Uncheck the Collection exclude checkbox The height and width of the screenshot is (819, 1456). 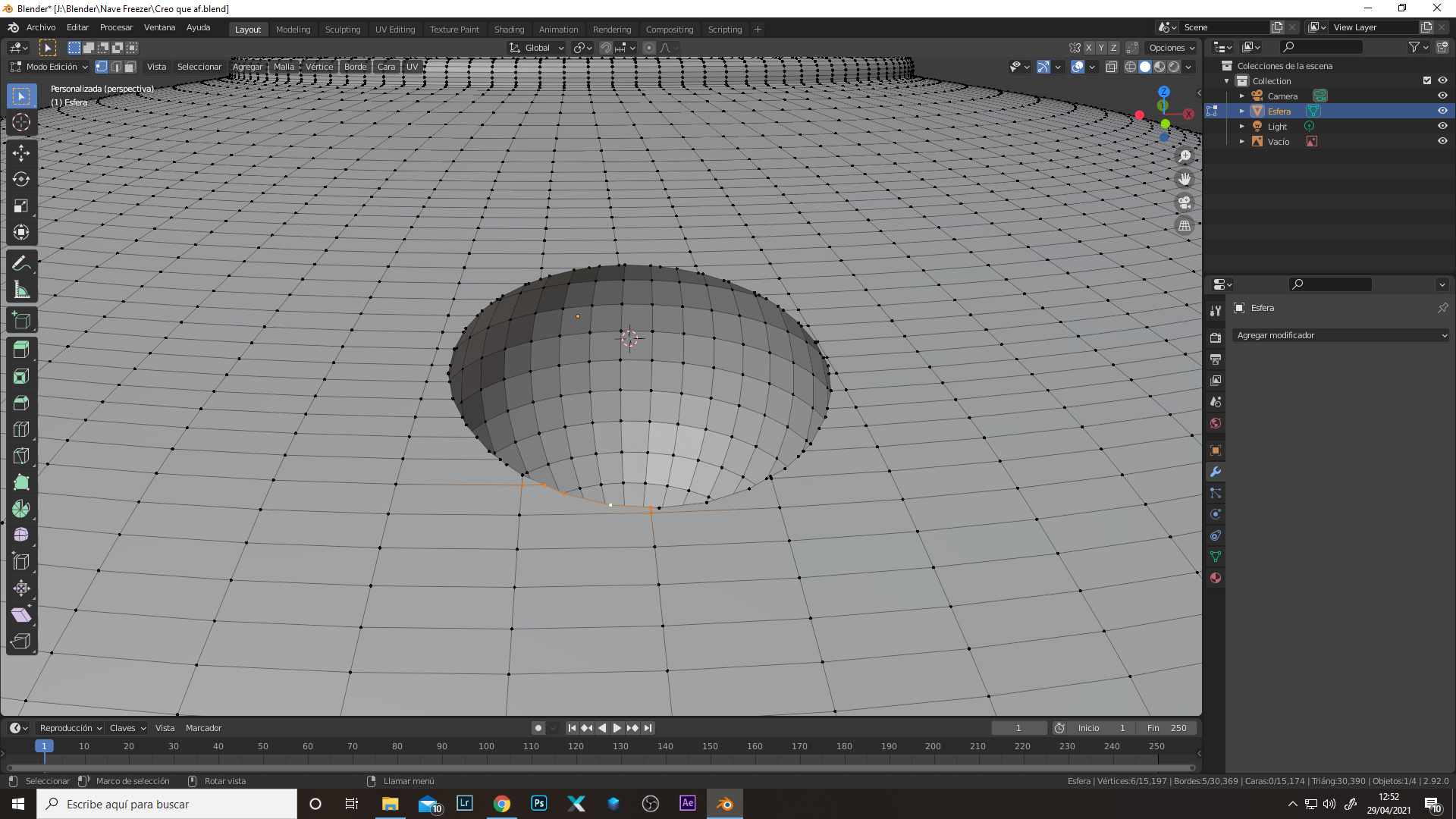click(1427, 80)
